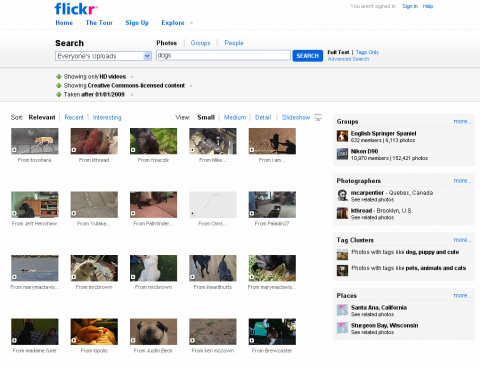The image size is (480, 367).
Task: Show more Photographers results
Action: (462, 181)
